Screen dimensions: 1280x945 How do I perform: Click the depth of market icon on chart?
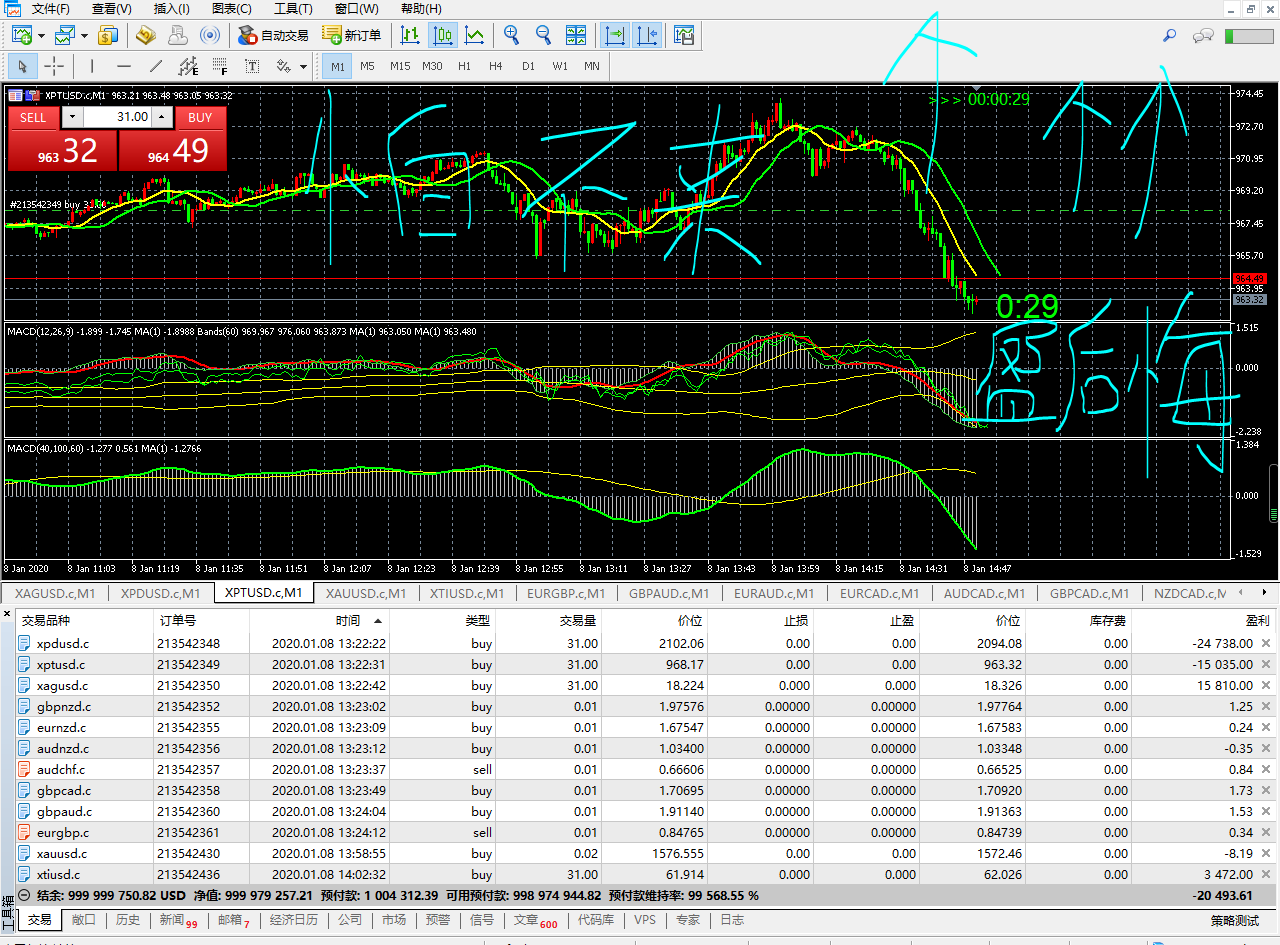click(x=15, y=96)
